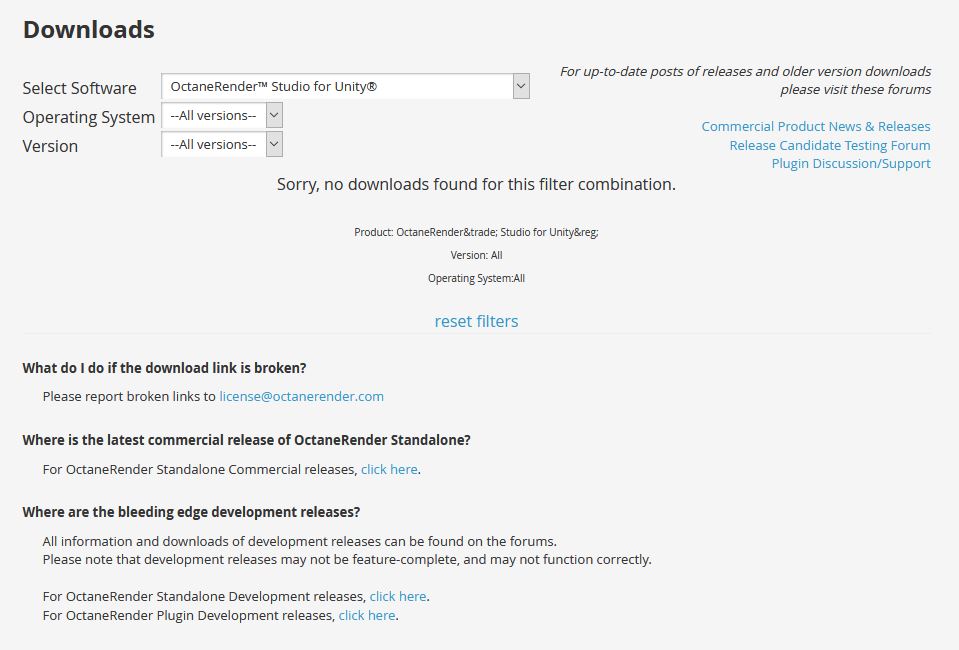The width and height of the screenshot is (959, 650).
Task: Visit Release Candidate Testing Forum link
Action: [829, 146]
